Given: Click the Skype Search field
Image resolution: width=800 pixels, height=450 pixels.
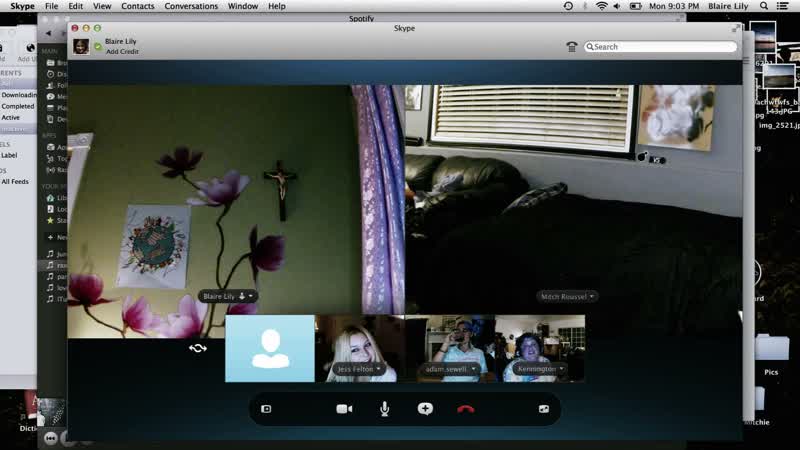Looking at the screenshot, I should [x=660, y=46].
